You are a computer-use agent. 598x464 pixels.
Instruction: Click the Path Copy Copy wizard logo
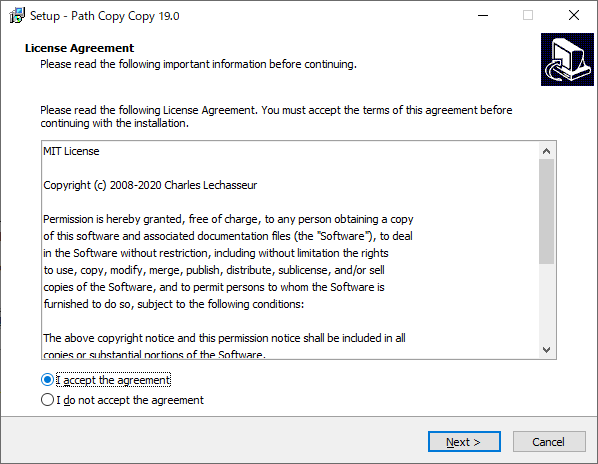(x=567, y=59)
